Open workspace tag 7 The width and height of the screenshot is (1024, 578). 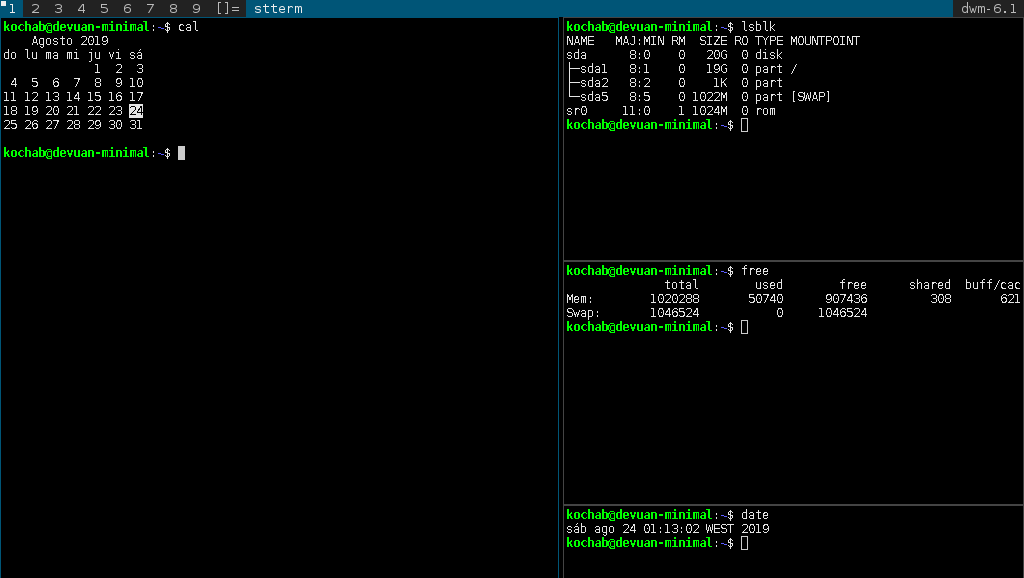coord(150,8)
